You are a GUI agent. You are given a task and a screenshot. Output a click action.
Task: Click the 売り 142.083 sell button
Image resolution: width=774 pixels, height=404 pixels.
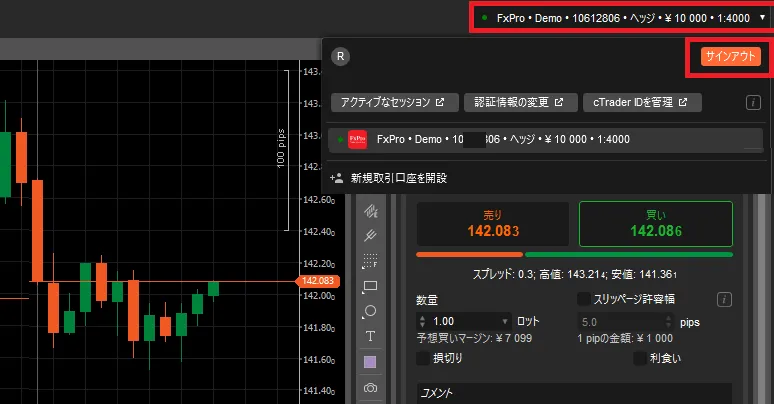(493, 224)
